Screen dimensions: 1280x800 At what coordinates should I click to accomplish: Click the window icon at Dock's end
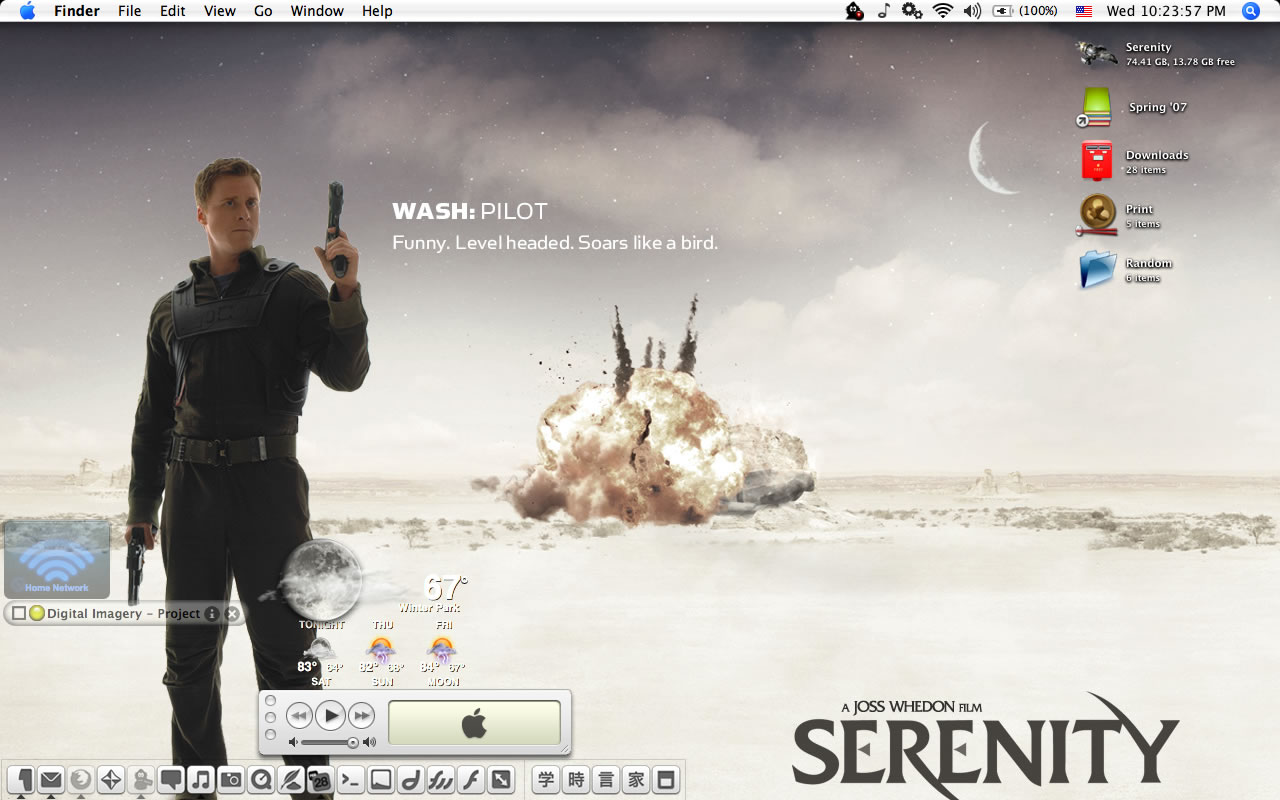[x=666, y=780]
